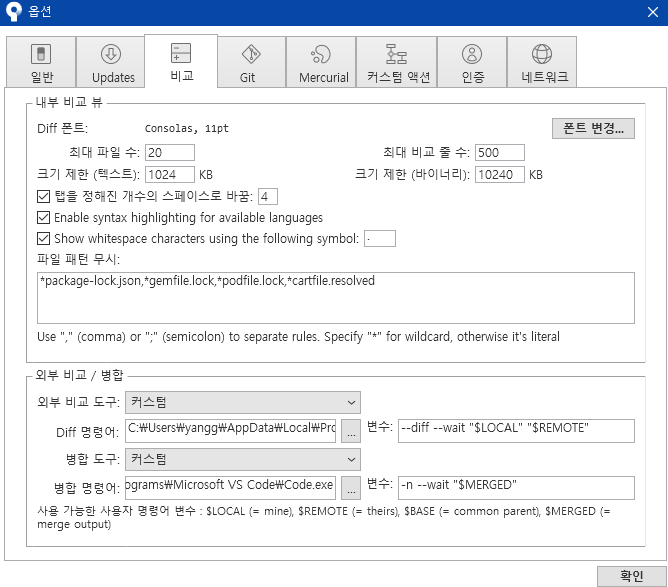The width and height of the screenshot is (668, 587).
Task: Click the 병합 명령어 path field
Action: 230,488
